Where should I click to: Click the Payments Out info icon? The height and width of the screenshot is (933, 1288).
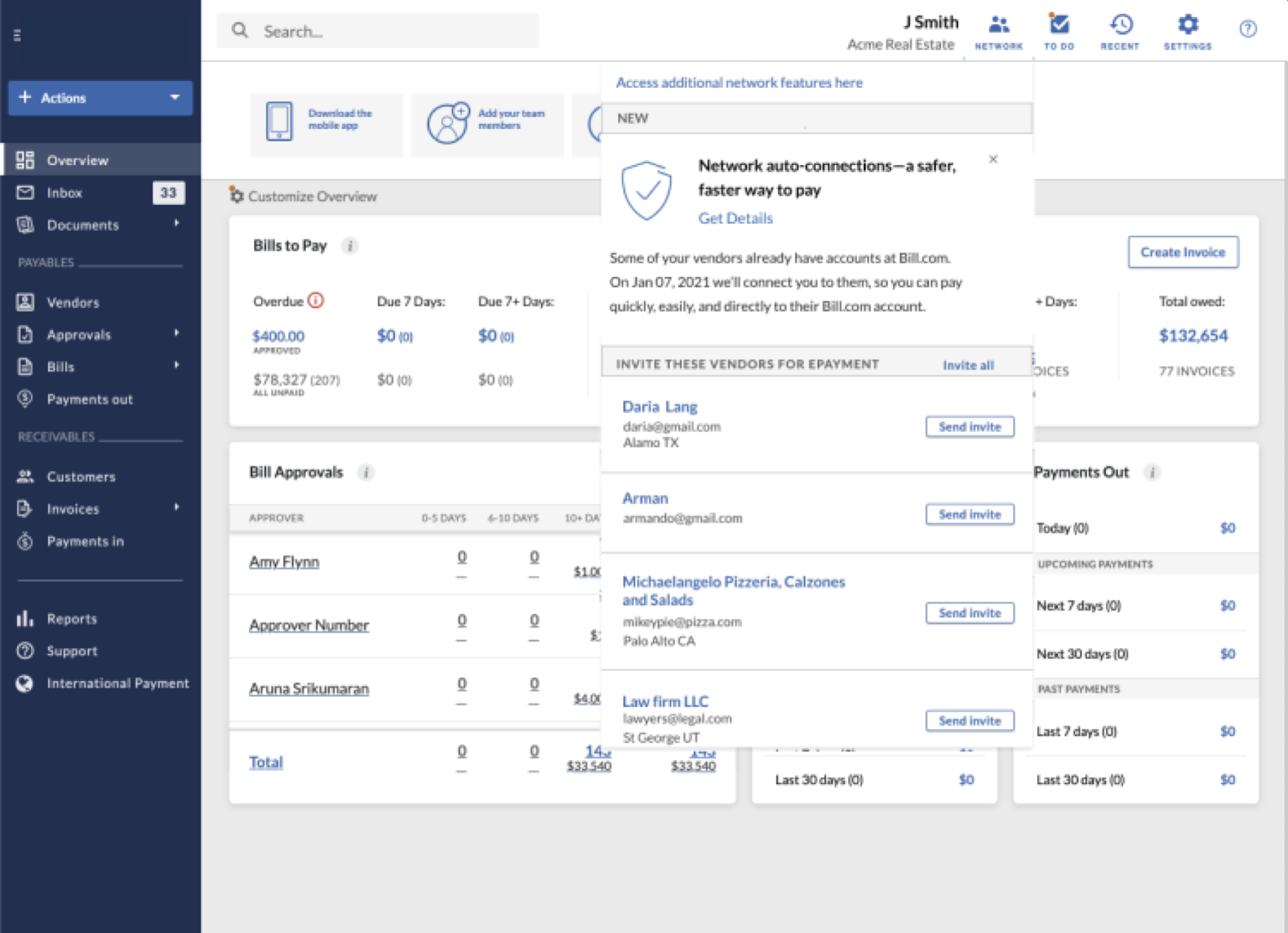click(1152, 472)
